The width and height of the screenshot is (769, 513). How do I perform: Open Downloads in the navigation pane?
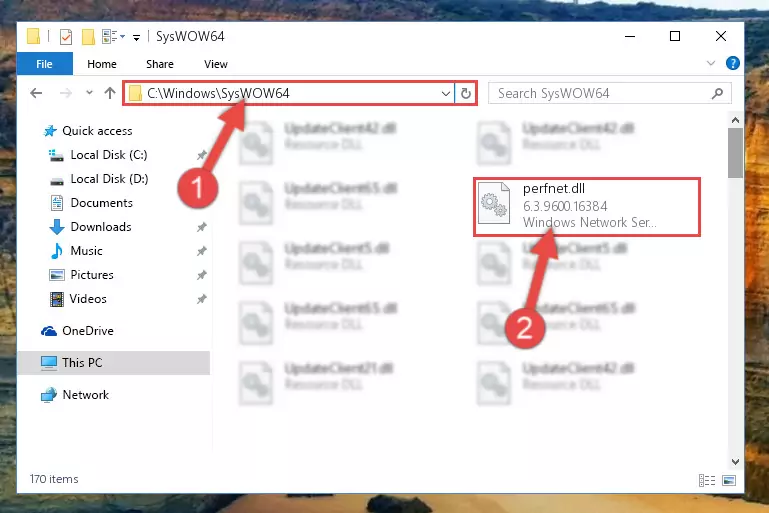point(101,227)
